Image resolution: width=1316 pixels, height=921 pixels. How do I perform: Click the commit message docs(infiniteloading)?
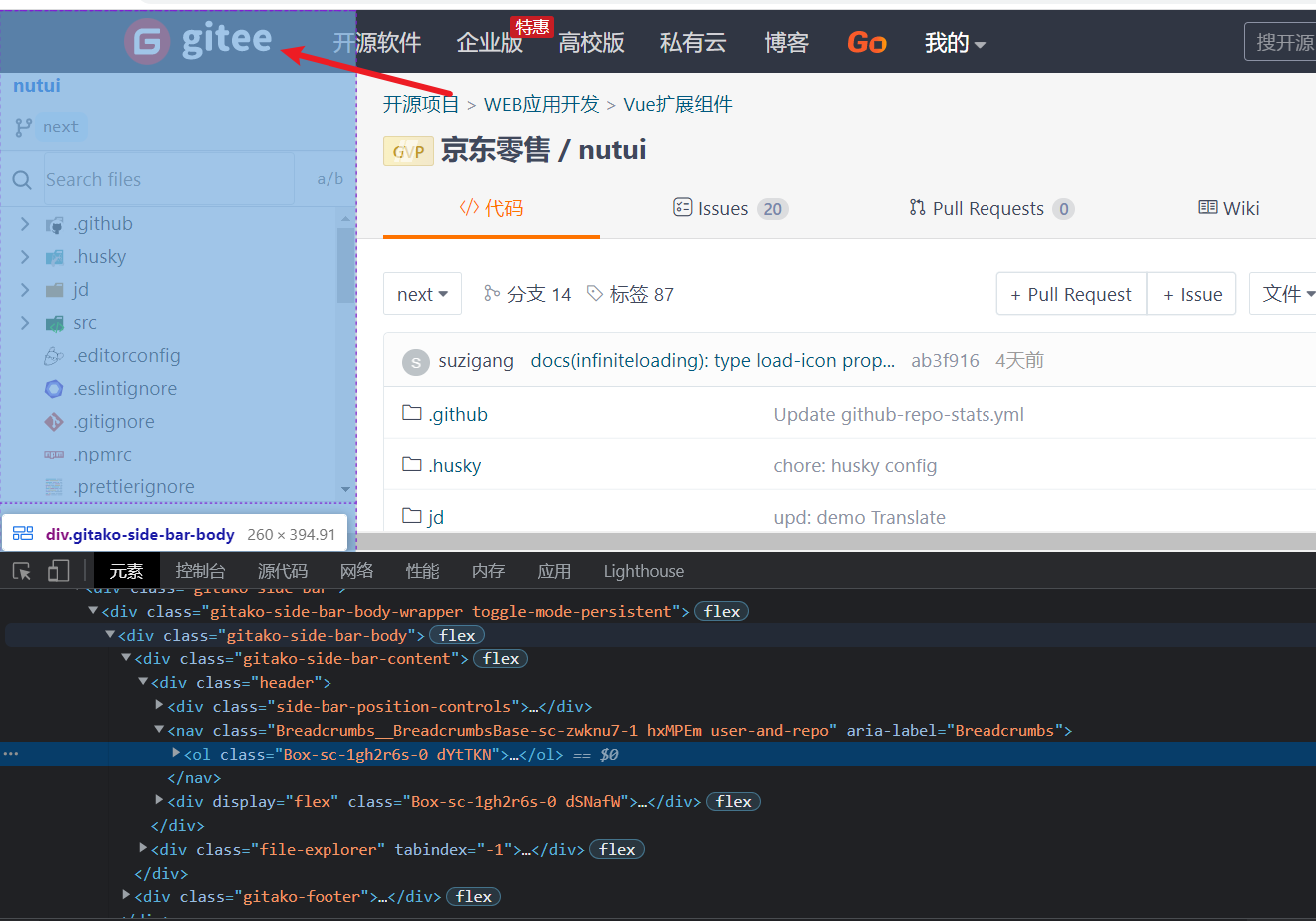pyautogui.click(x=713, y=361)
